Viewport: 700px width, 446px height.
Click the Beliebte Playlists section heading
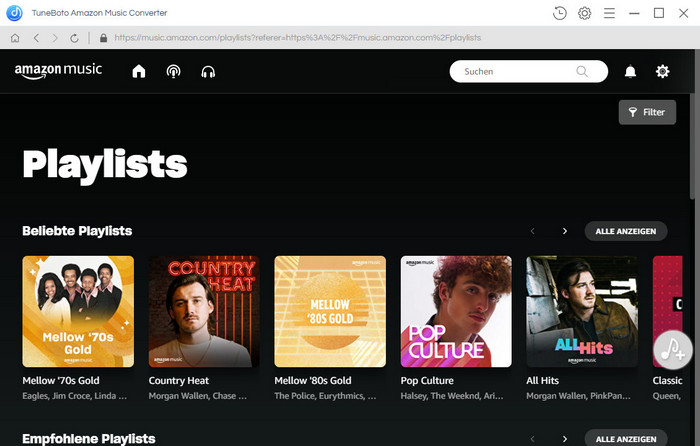tap(77, 231)
